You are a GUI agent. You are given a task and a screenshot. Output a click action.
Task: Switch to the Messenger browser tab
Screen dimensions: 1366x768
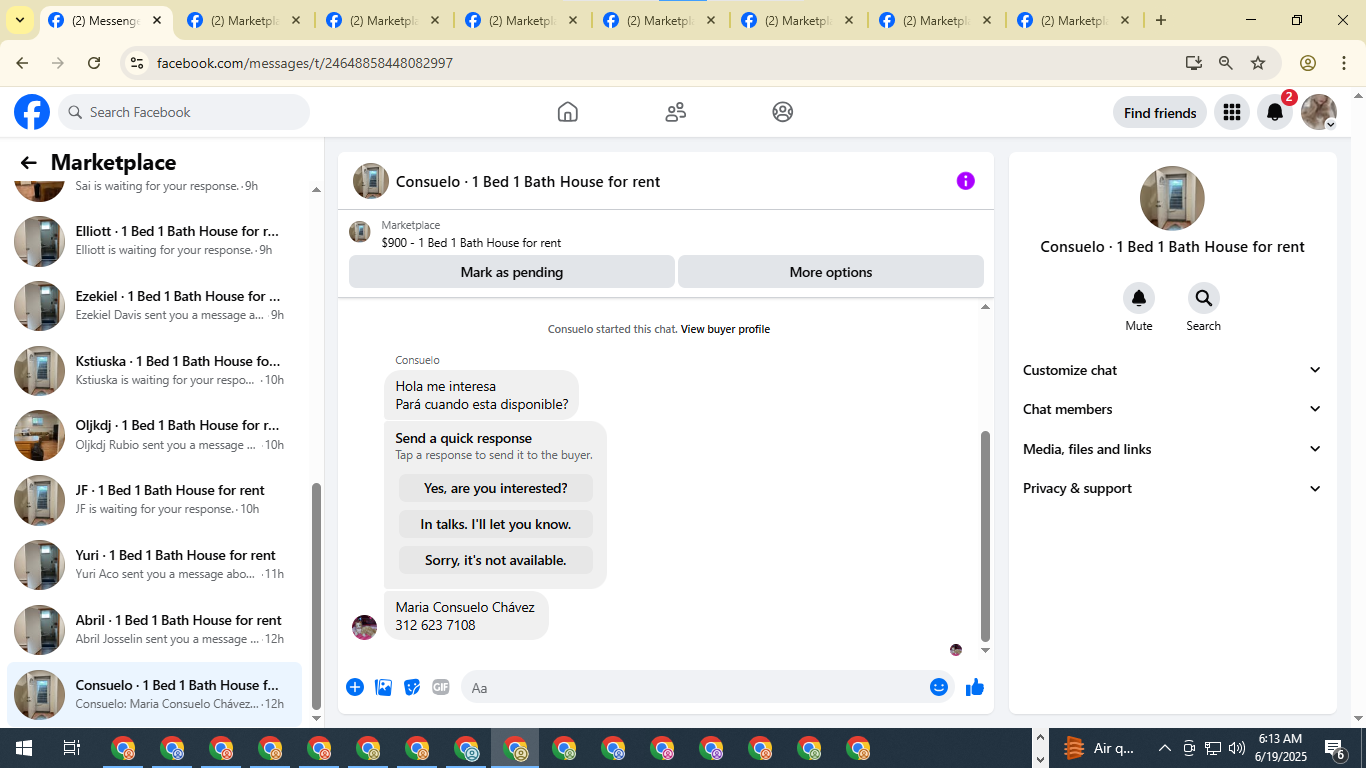pos(106,20)
